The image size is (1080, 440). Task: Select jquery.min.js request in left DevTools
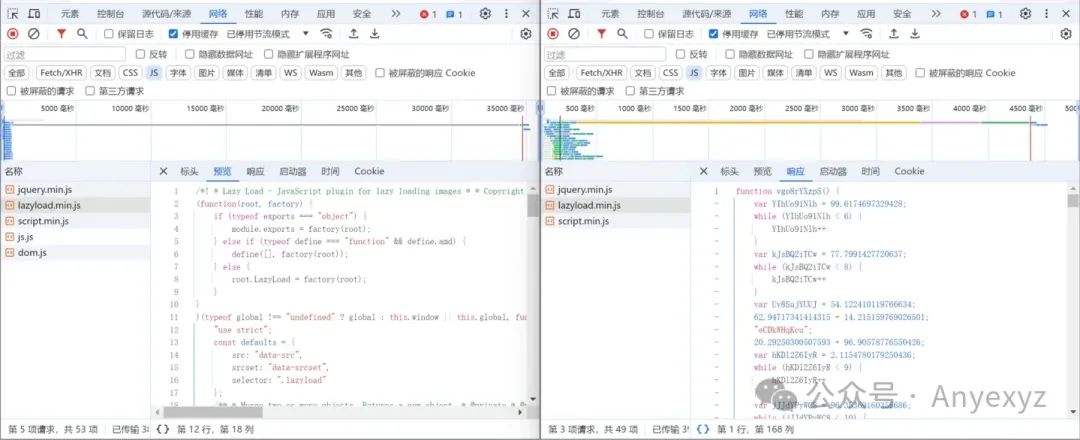pos(75,189)
